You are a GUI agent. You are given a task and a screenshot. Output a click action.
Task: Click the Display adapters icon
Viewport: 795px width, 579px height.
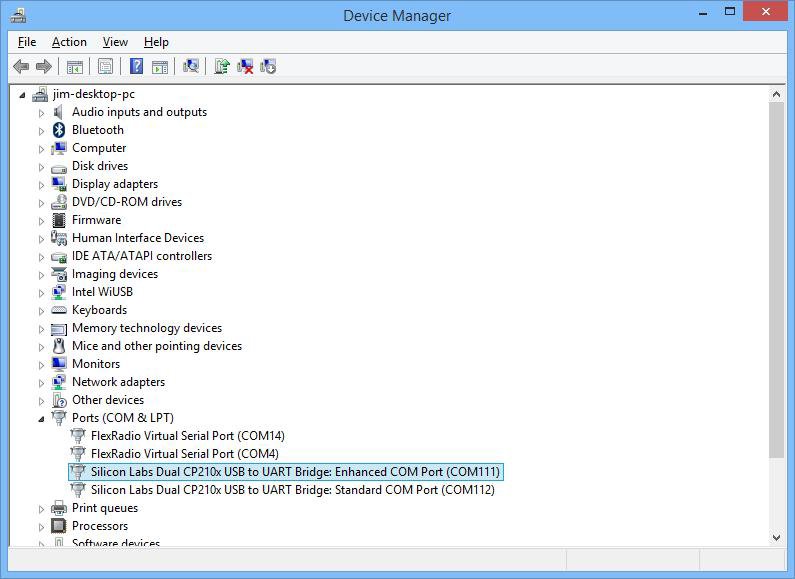[59, 184]
